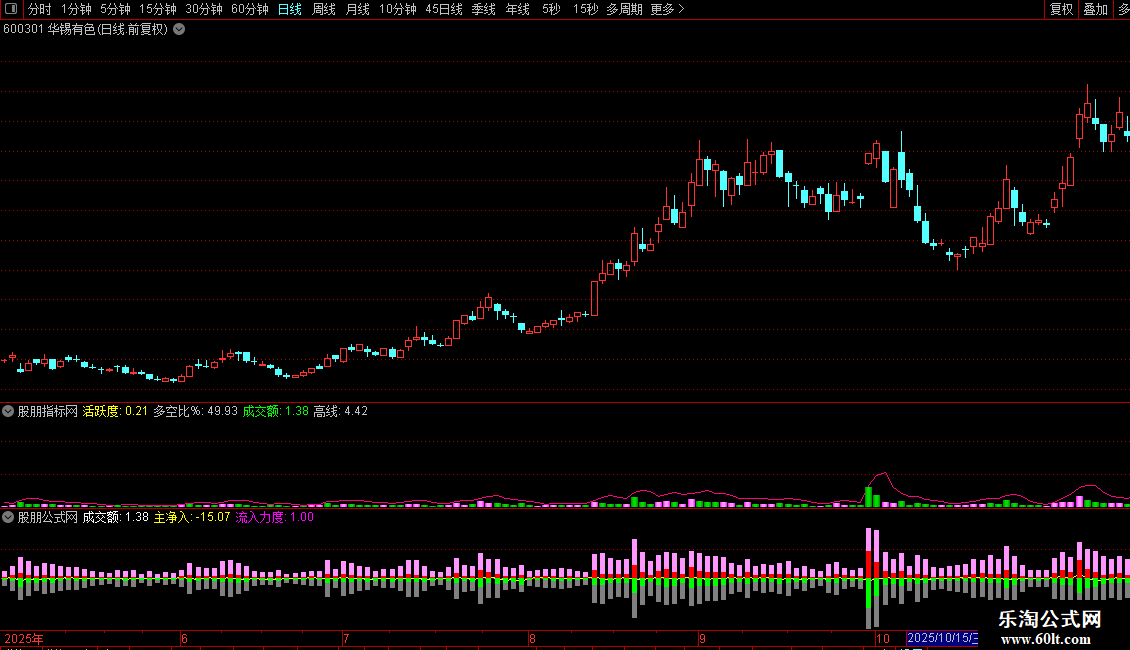Switch to 周线 weekly chart

(324, 9)
